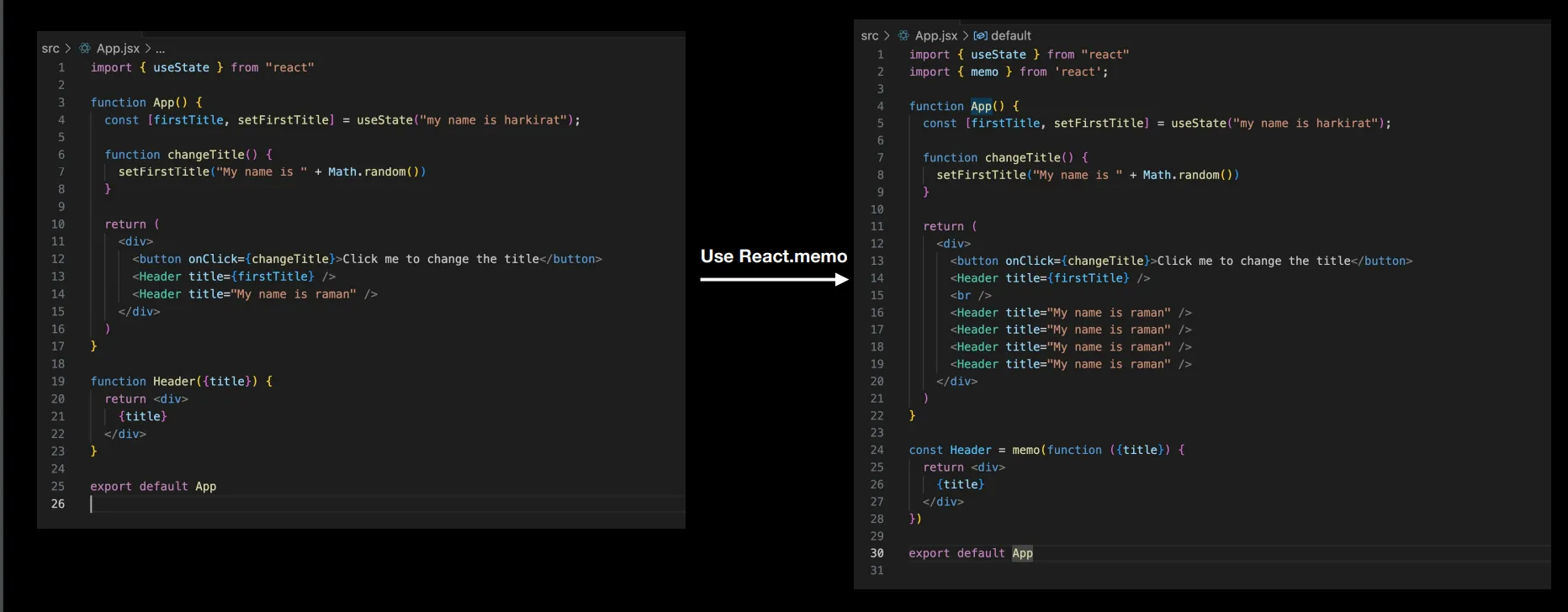The image size is (1568, 612).
Task: Click the React file icon in right breadcrumb
Action: 903,36
